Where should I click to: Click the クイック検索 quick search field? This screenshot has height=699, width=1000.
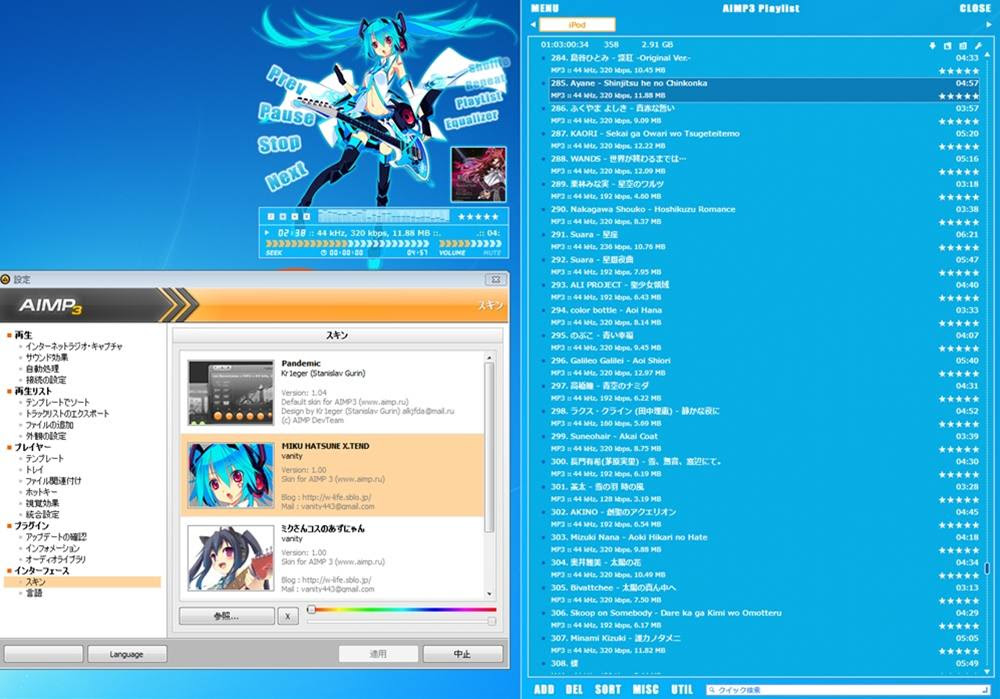click(x=848, y=690)
